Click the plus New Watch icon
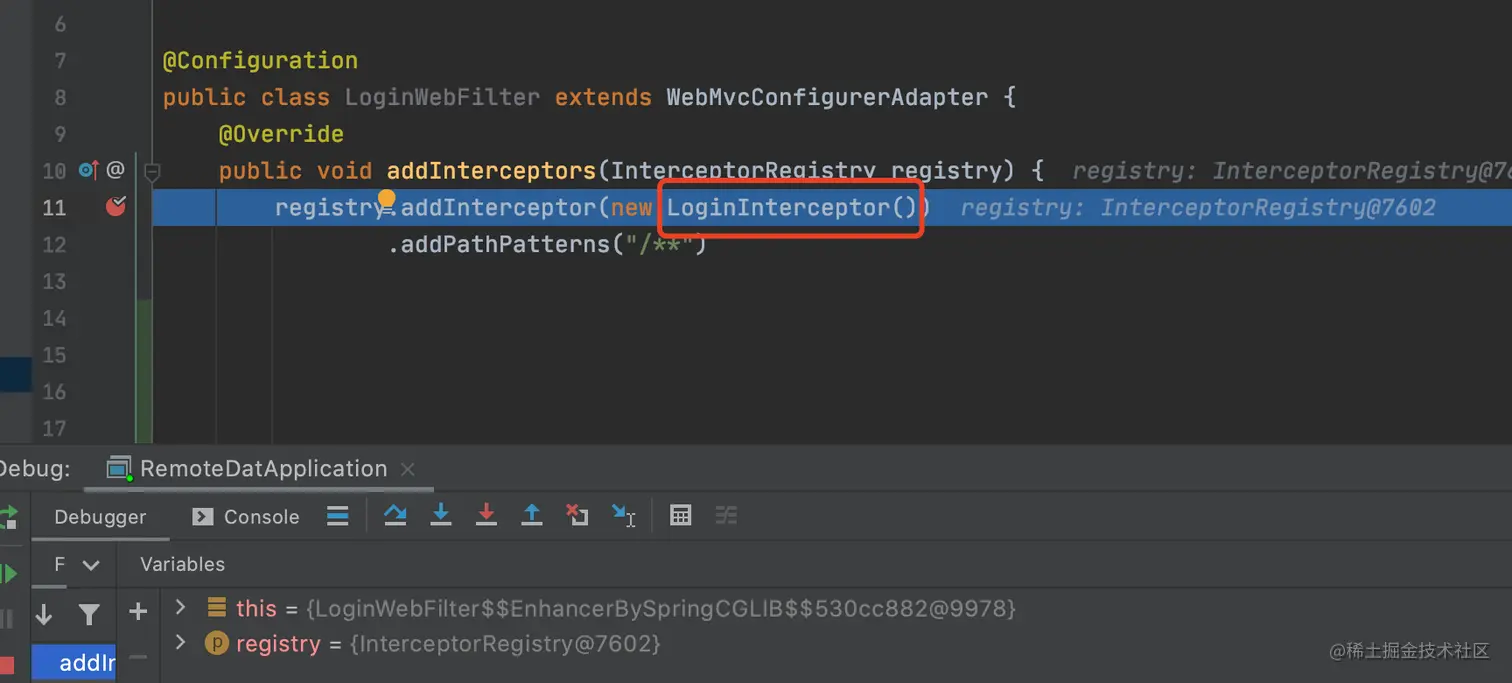This screenshot has height=683, width=1512. click(x=138, y=611)
